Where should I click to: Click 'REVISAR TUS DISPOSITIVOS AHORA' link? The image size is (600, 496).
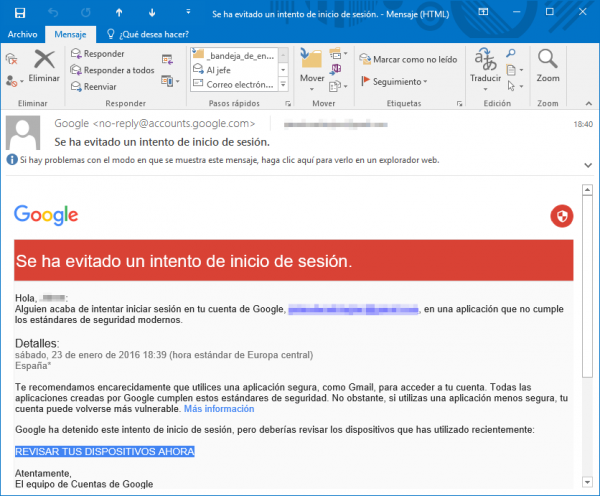click(x=105, y=452)
